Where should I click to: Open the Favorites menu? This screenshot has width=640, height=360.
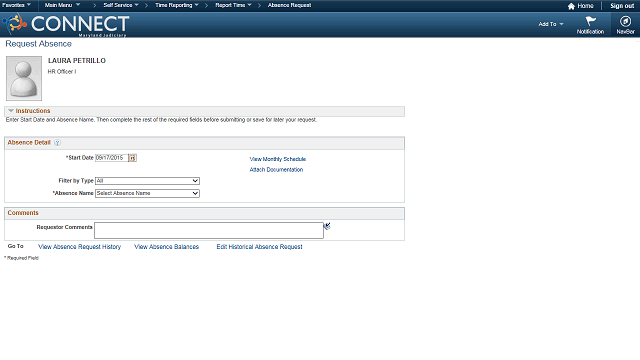coord(16,5)
